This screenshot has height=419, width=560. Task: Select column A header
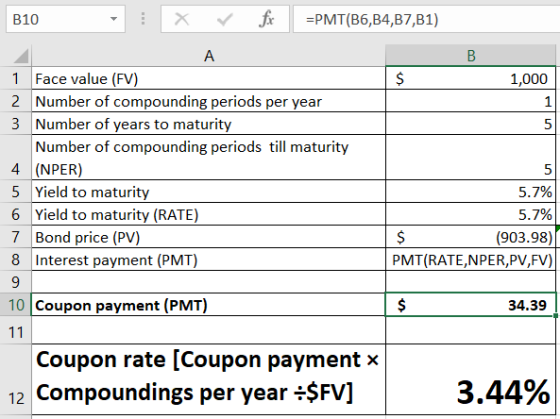click(209, 56)
